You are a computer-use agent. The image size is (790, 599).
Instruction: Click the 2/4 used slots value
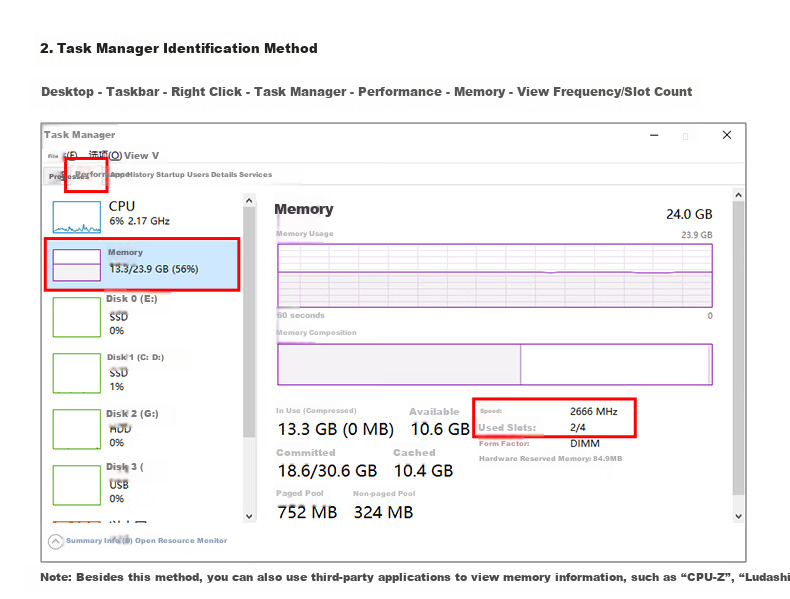(578, 427)
